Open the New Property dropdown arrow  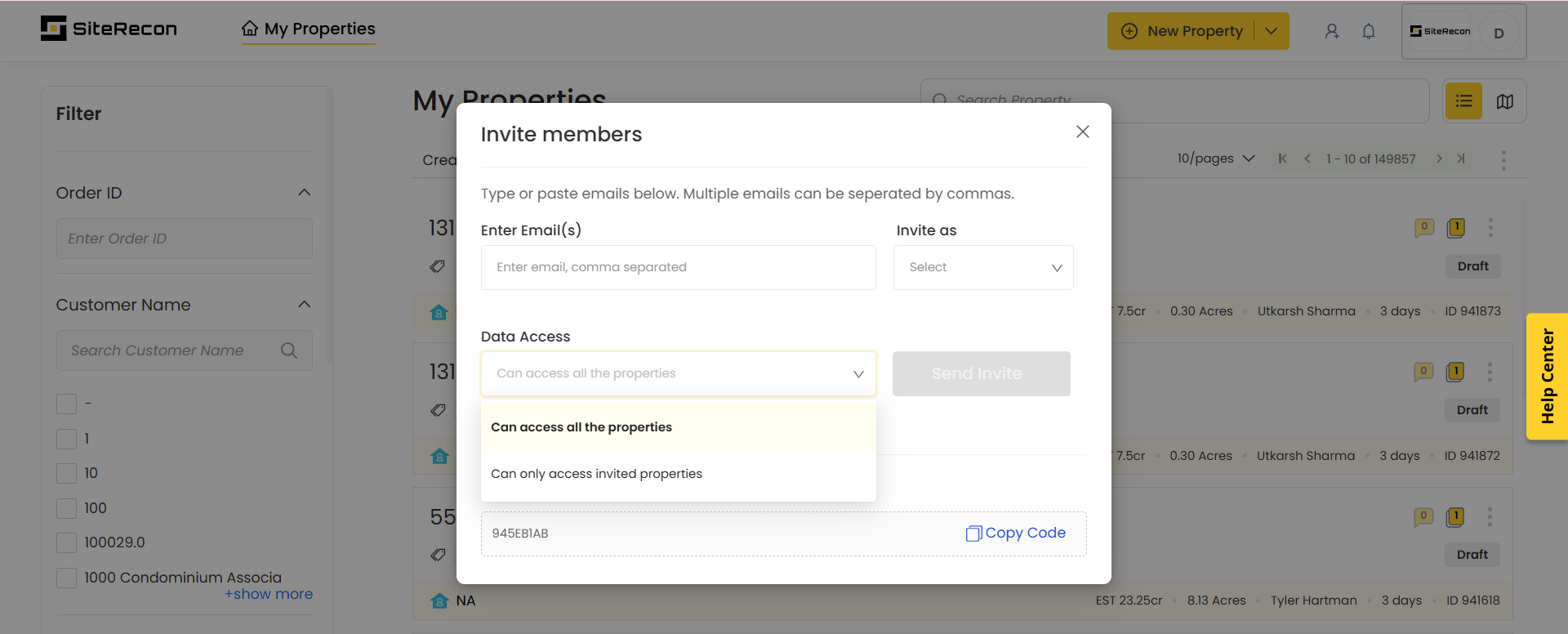coord(1272,31)
